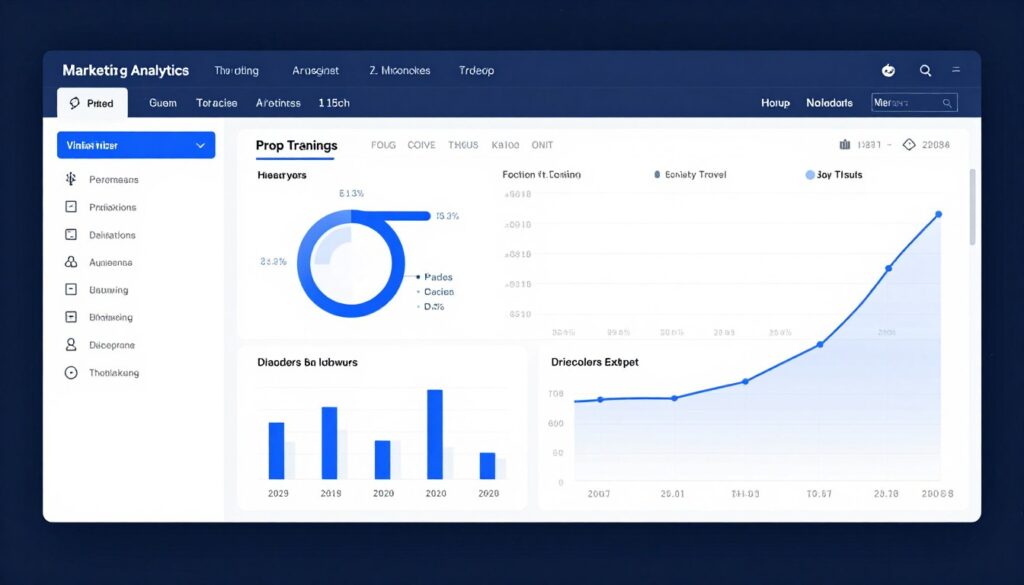Viewport: 1024px width, 585px height.
Task: Click the person icon beside Diceprone
Action: [71, 345]
